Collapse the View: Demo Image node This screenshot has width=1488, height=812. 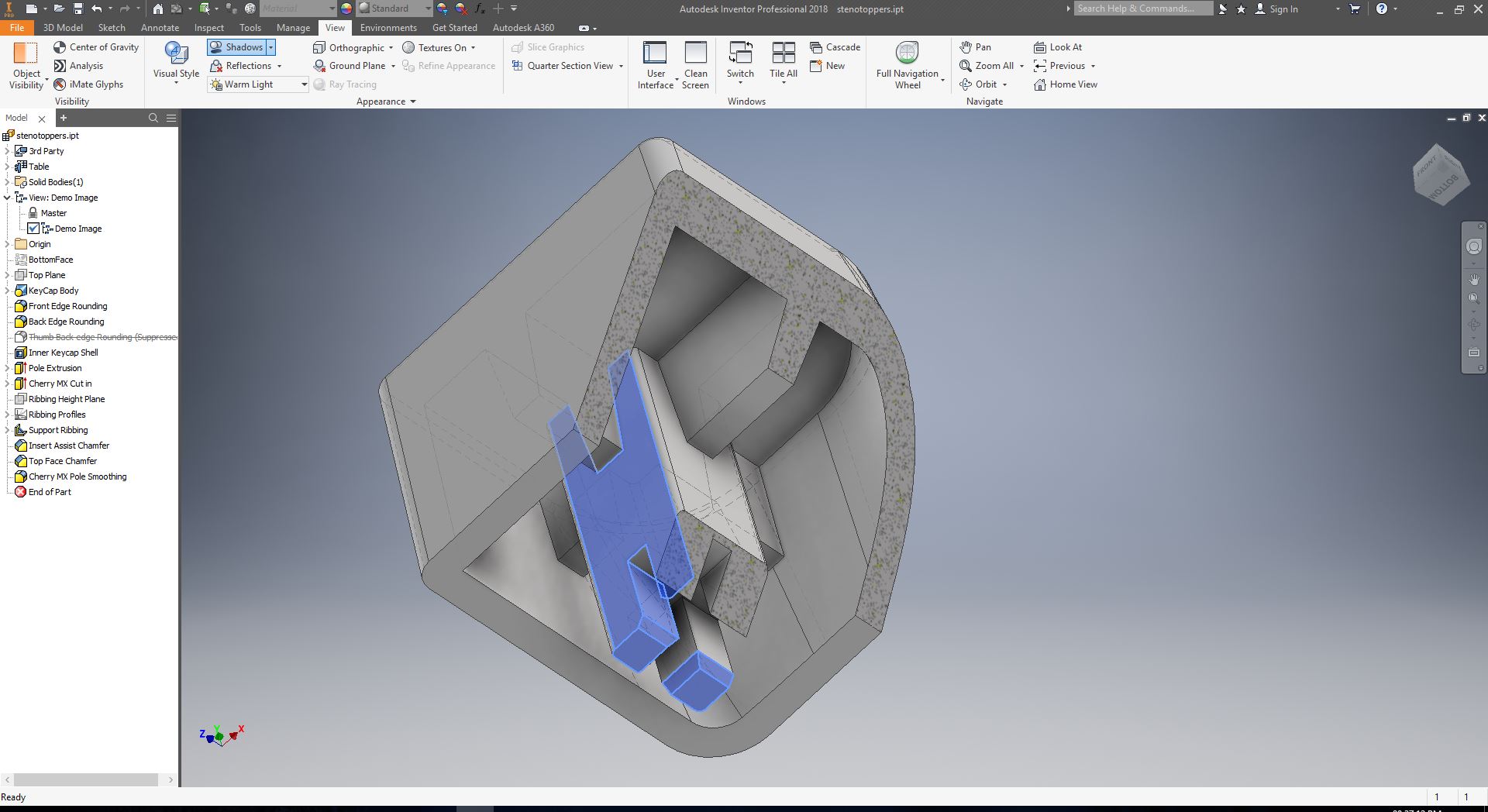tap(7, 198)
